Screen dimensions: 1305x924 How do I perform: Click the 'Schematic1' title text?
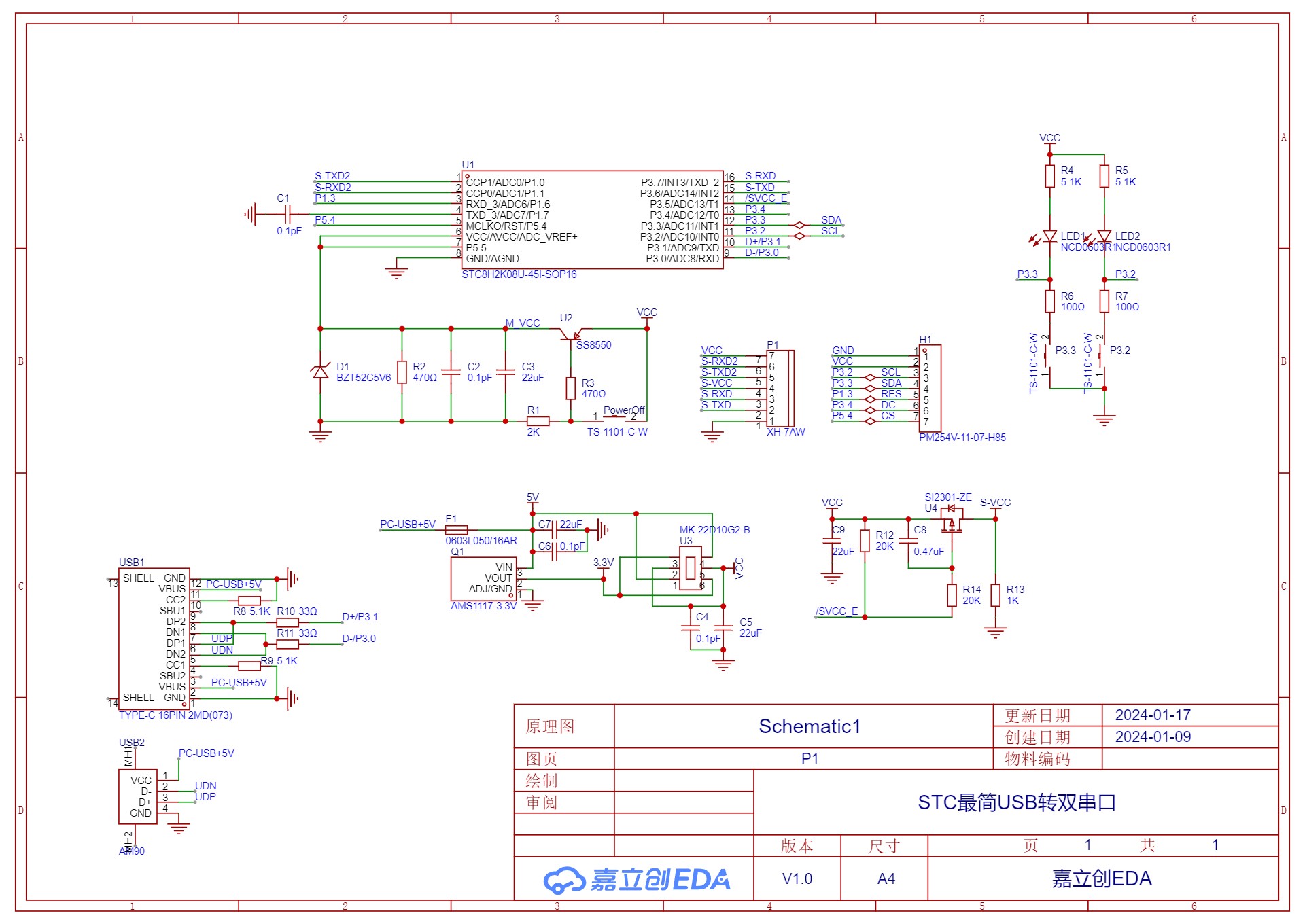[x=810, y=726]
